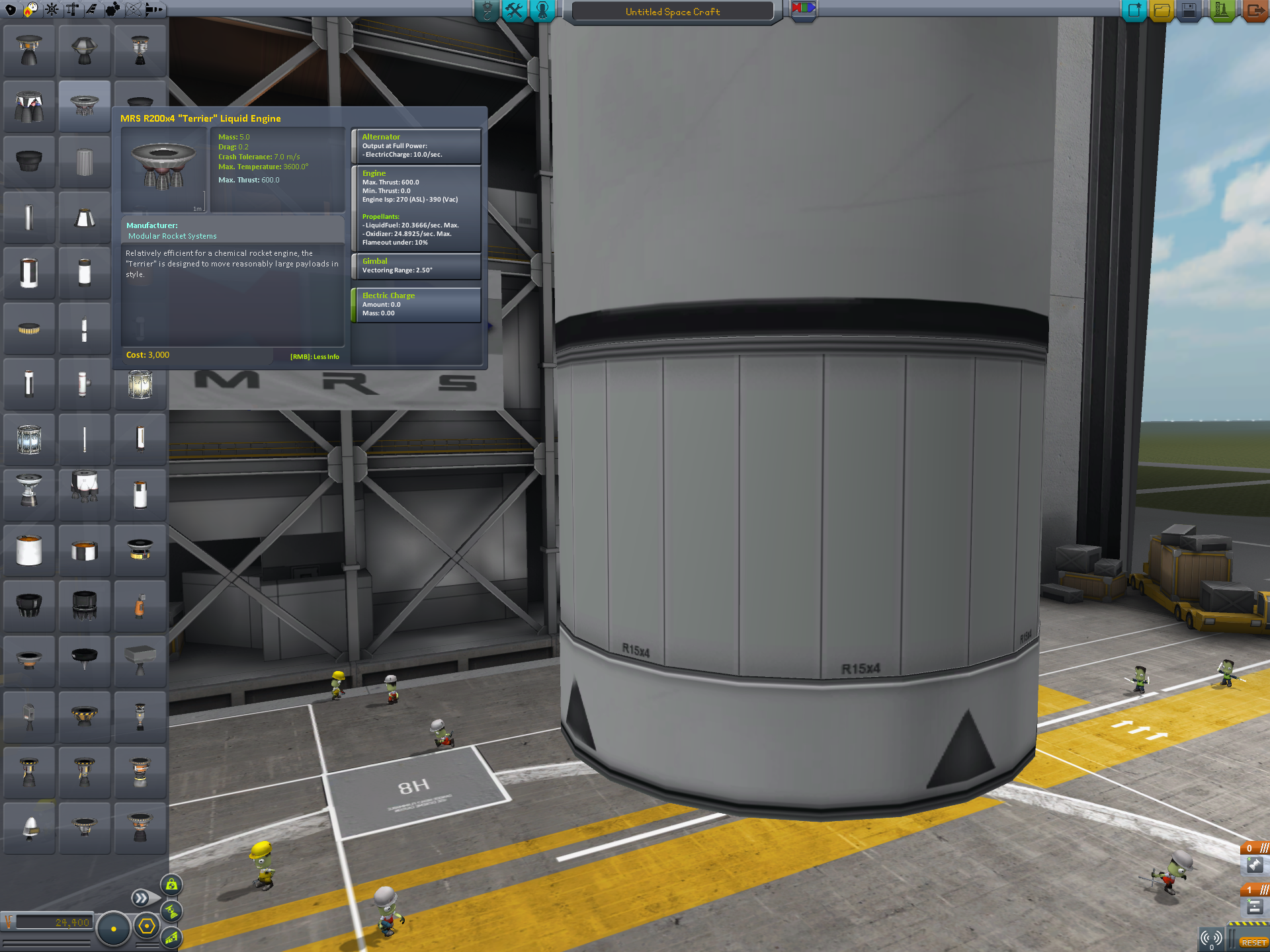Switch to the Structural category crane icon
The height and width of the screenshot is (952, 1270).
(71, 9)
